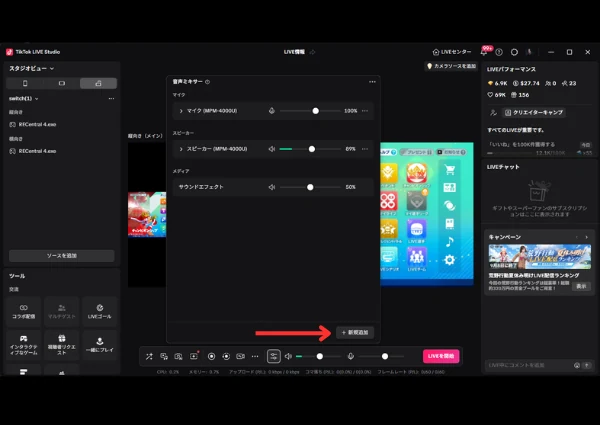Open the マルチゲスト tool

pyautogui.click(x=62, y=312)
